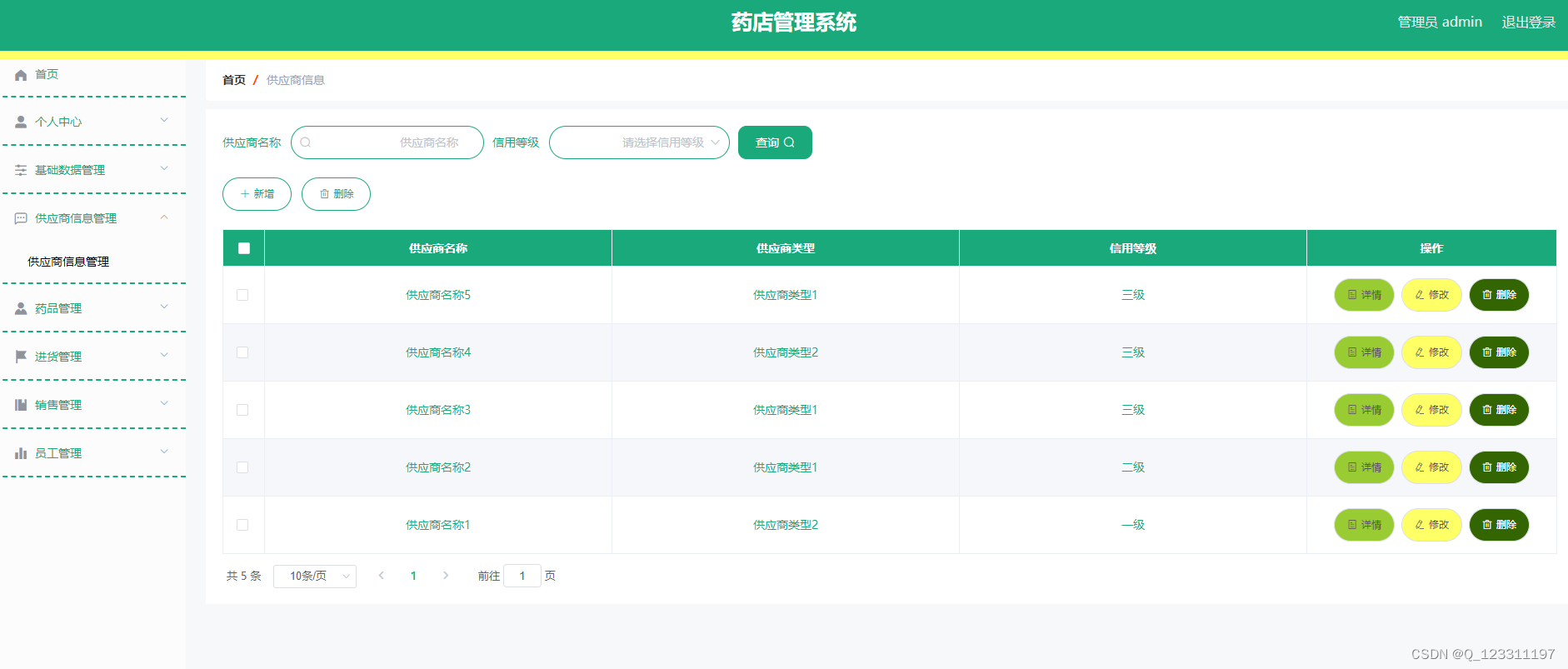Click the search magnifier in 供应商名称 field
Screen dimensions: 1568x669
point(306,142)
